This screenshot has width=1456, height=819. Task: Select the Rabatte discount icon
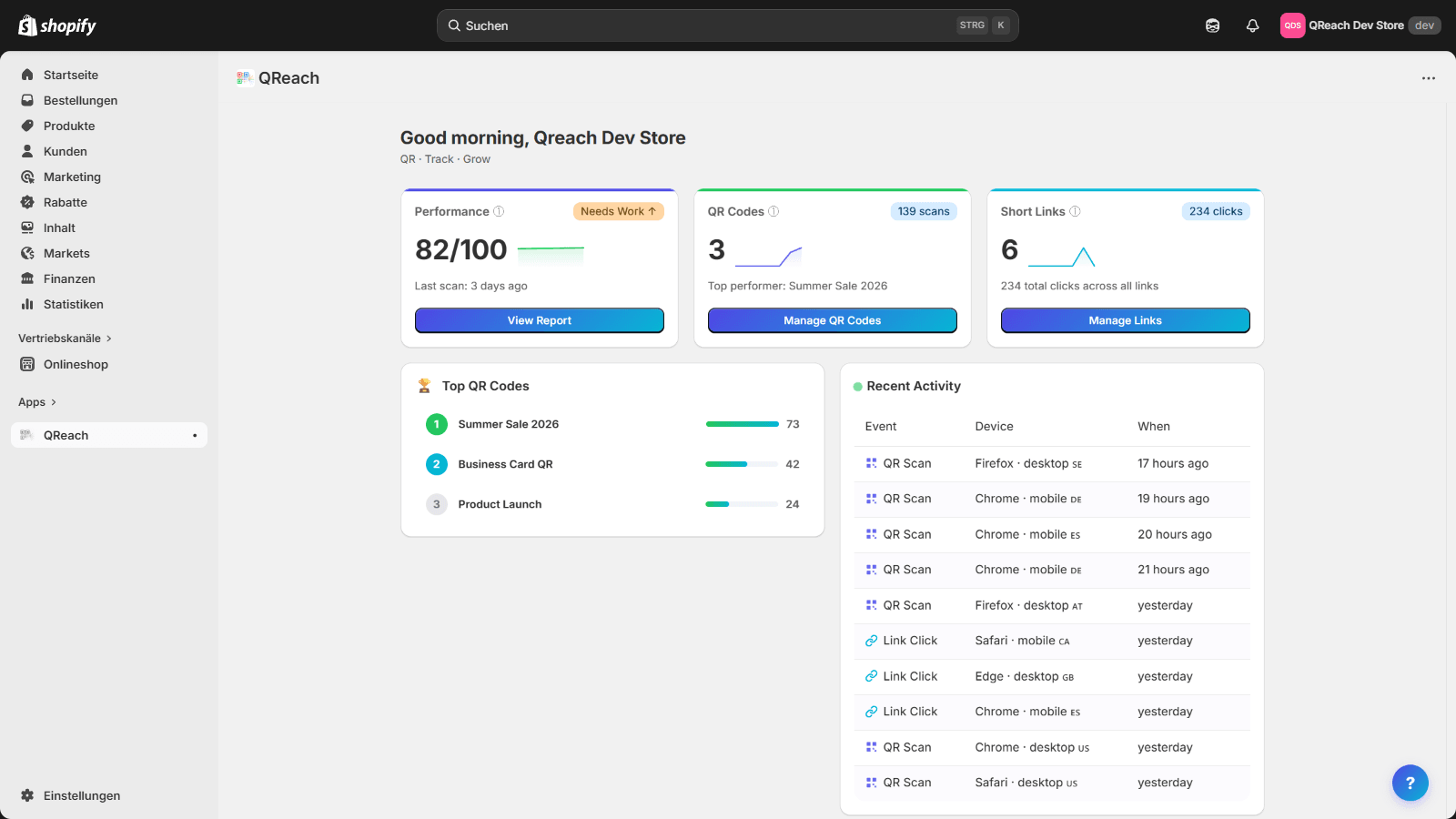28,202
